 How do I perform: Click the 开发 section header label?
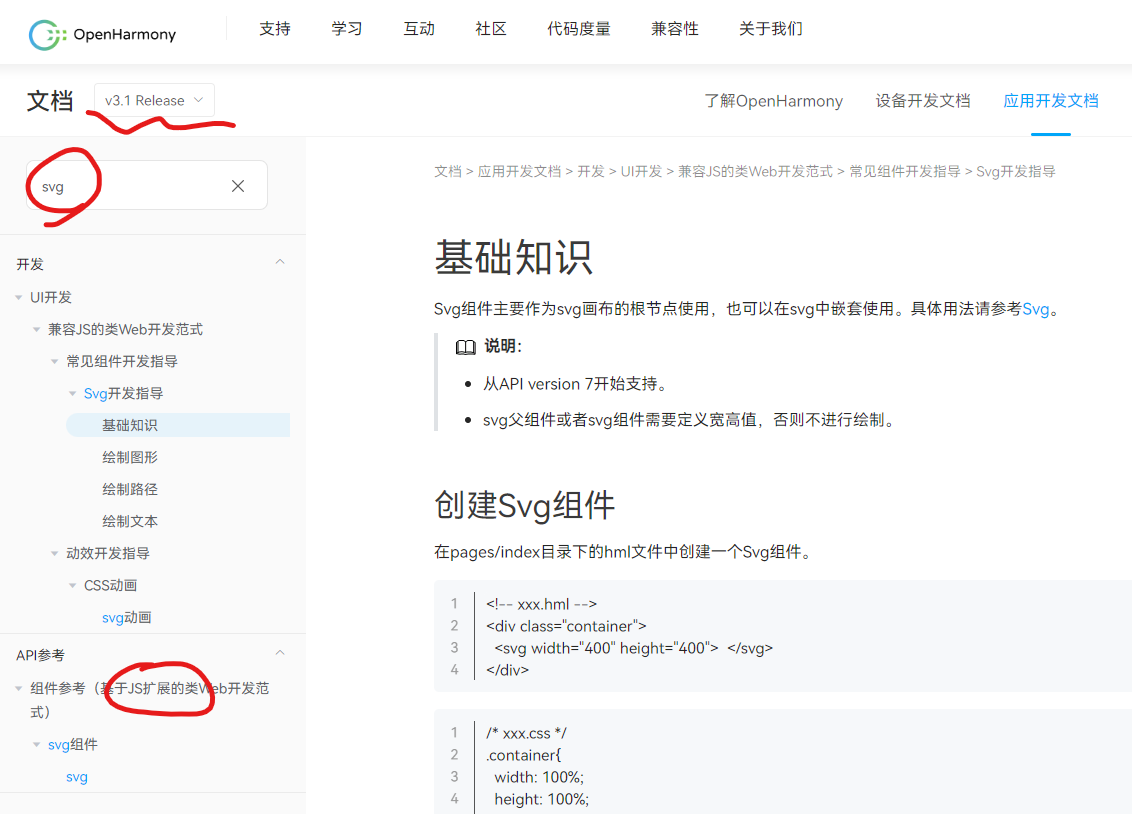coord(30,264)
